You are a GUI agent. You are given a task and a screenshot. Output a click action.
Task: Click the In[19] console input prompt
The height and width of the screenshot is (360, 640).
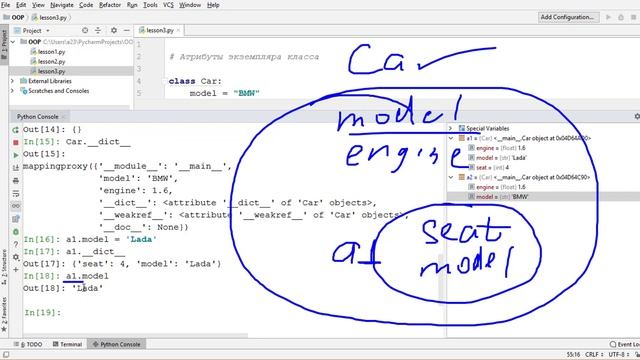(42, 313)
